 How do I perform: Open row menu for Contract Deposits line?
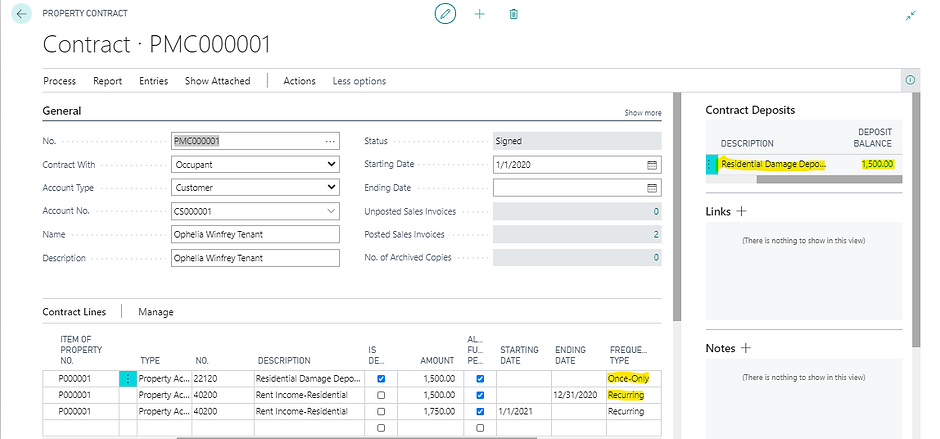[x=711, y=164]
